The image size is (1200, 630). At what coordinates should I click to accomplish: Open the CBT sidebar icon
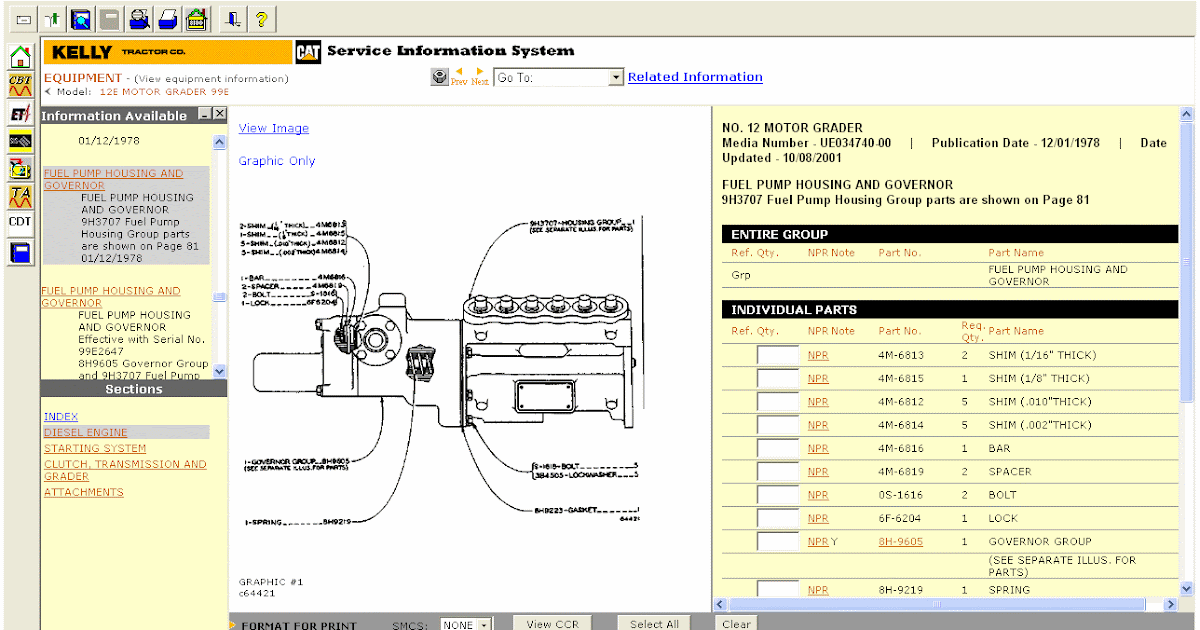coord(20,84)
